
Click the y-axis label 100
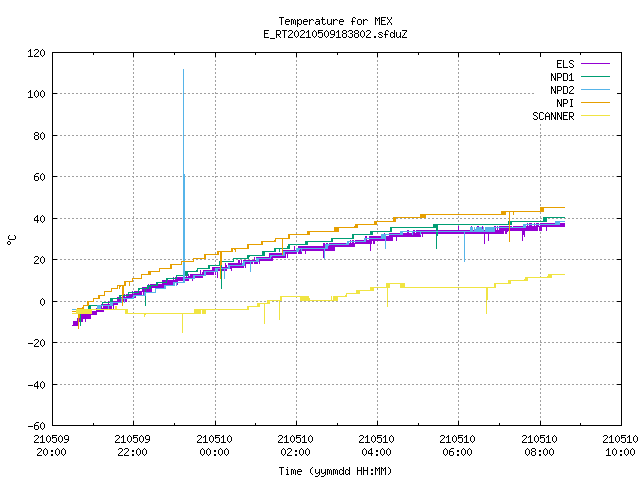coord(36,94)
